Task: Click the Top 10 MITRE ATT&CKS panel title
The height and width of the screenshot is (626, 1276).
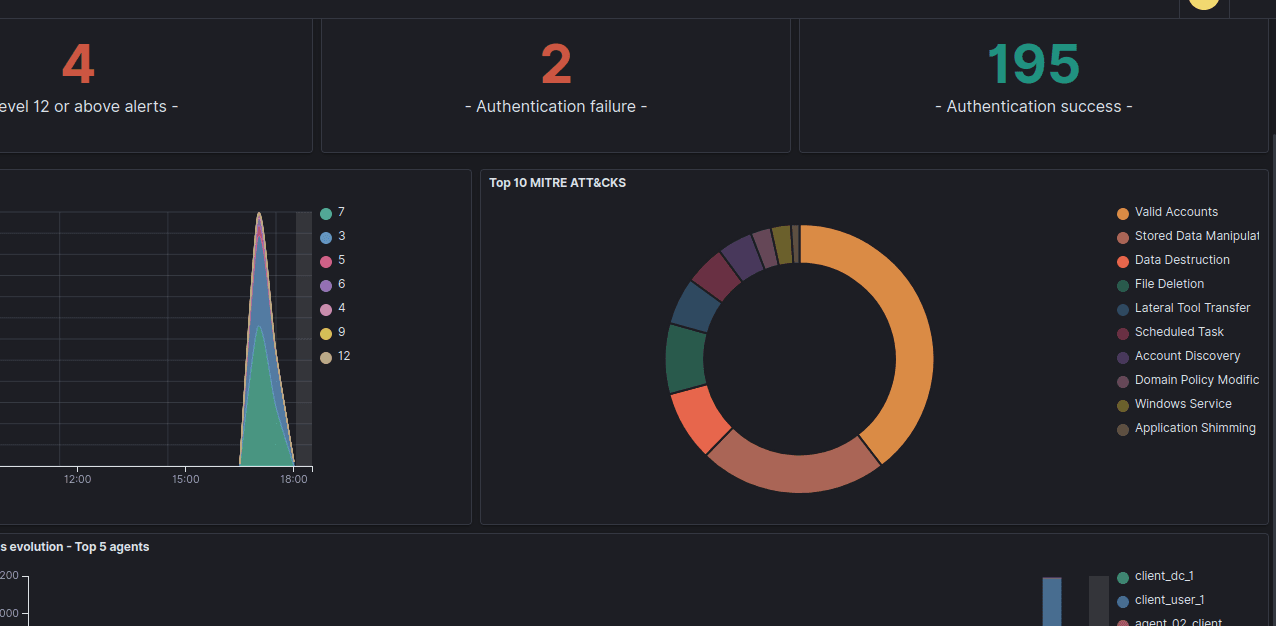Action: pyautogui.click(x=557, y=183)
